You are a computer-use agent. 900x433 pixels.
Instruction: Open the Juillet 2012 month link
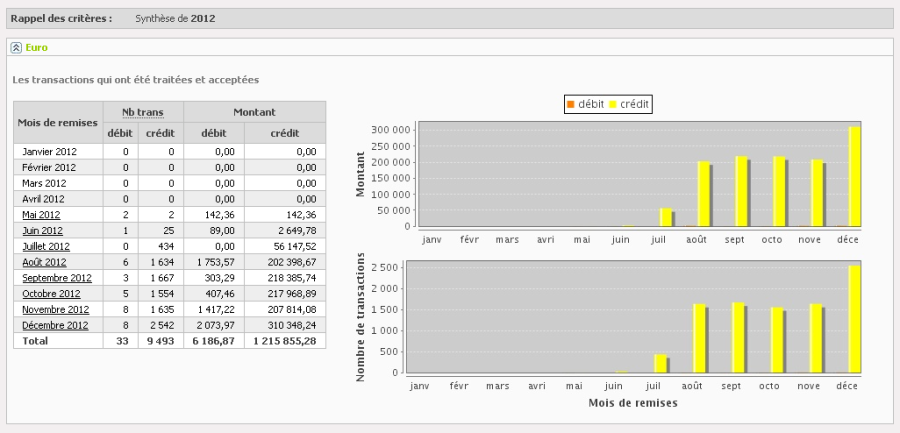coord(46,247)
